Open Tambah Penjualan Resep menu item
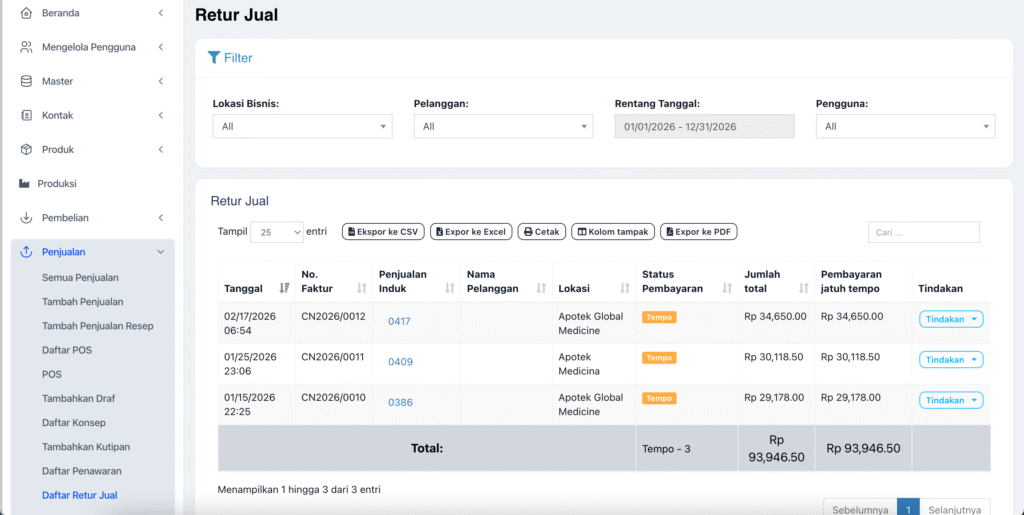This screenshot has height=515, width=1024. coord(97,325)
